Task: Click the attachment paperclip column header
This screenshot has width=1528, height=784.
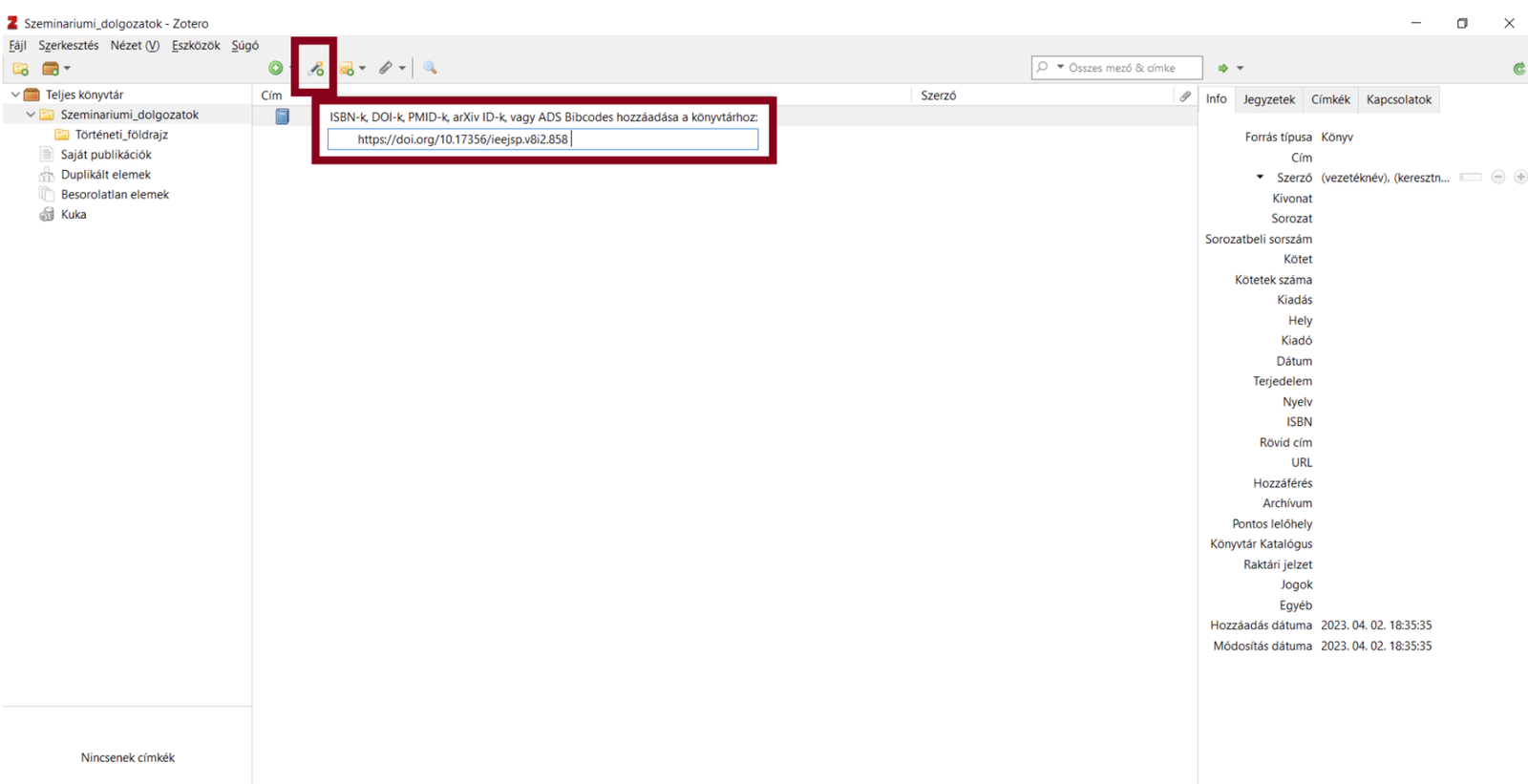Action: tap(1185, 95)
